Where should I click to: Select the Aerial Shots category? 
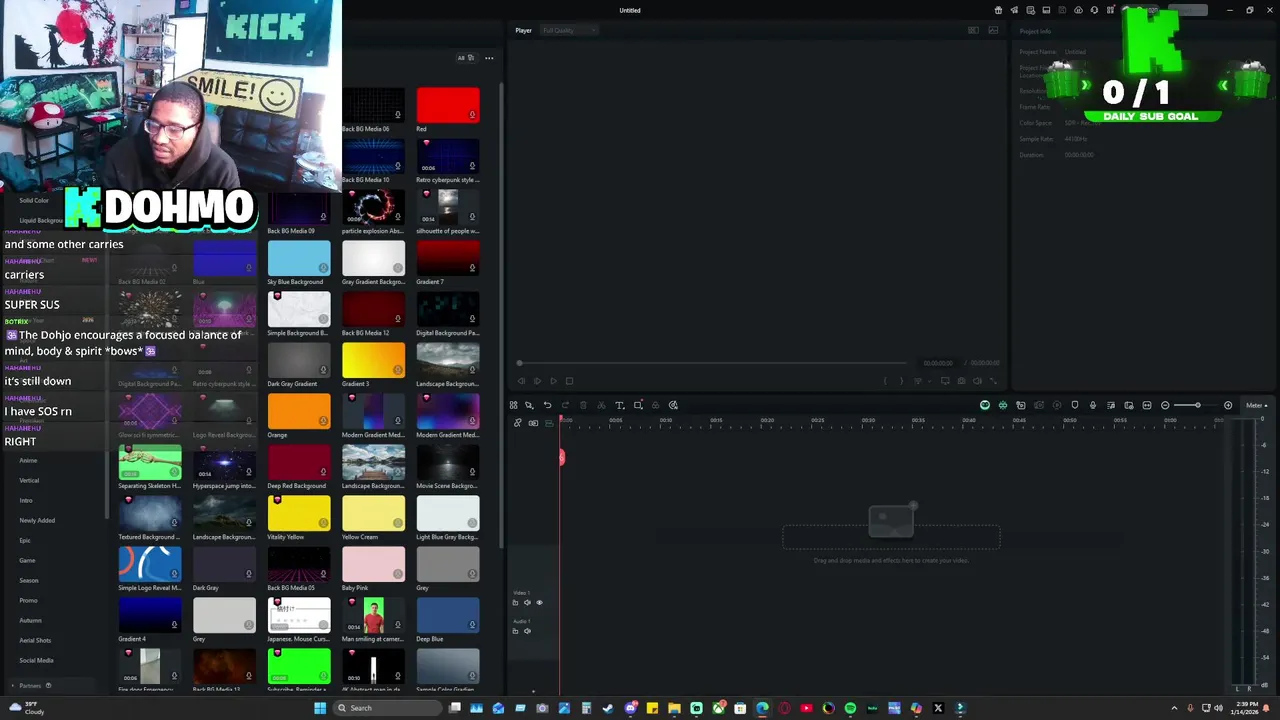pyautogui.click(x=35, y=640)
